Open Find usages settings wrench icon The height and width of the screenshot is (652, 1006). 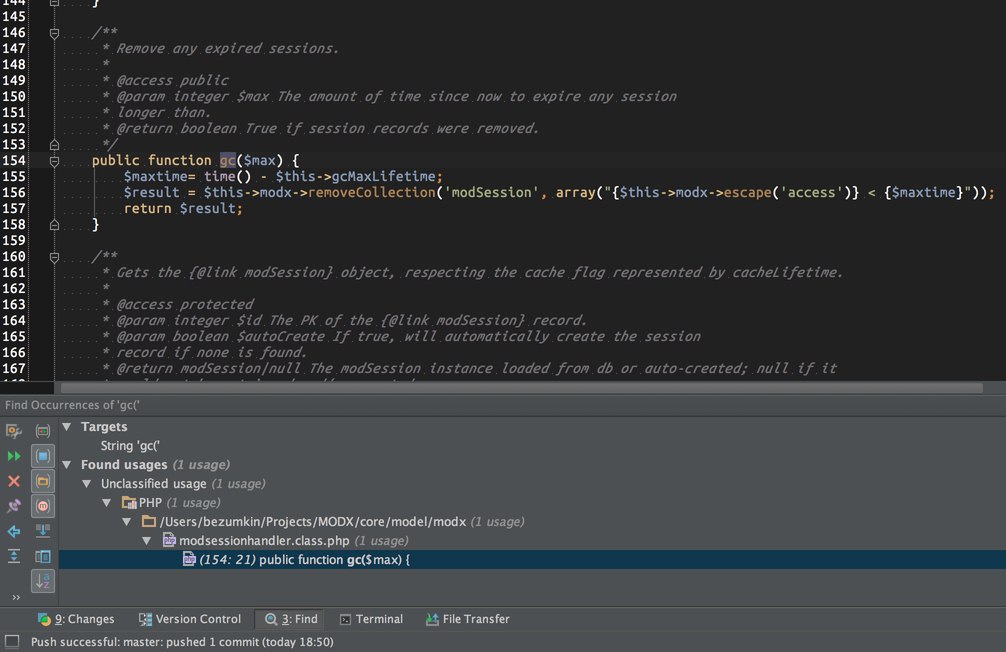click(13, 431)
